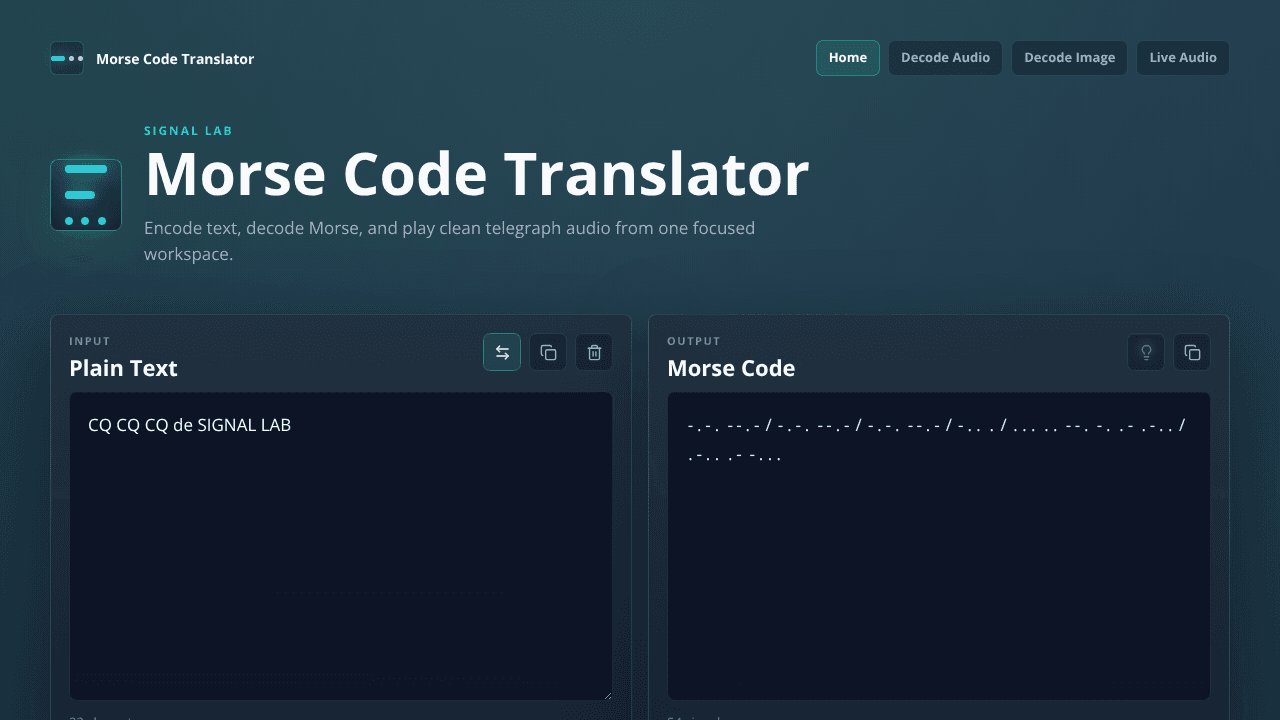Click the "Morse Code" output heading
The height and width of the screenshot is (720, 1280).
[731, 368]
